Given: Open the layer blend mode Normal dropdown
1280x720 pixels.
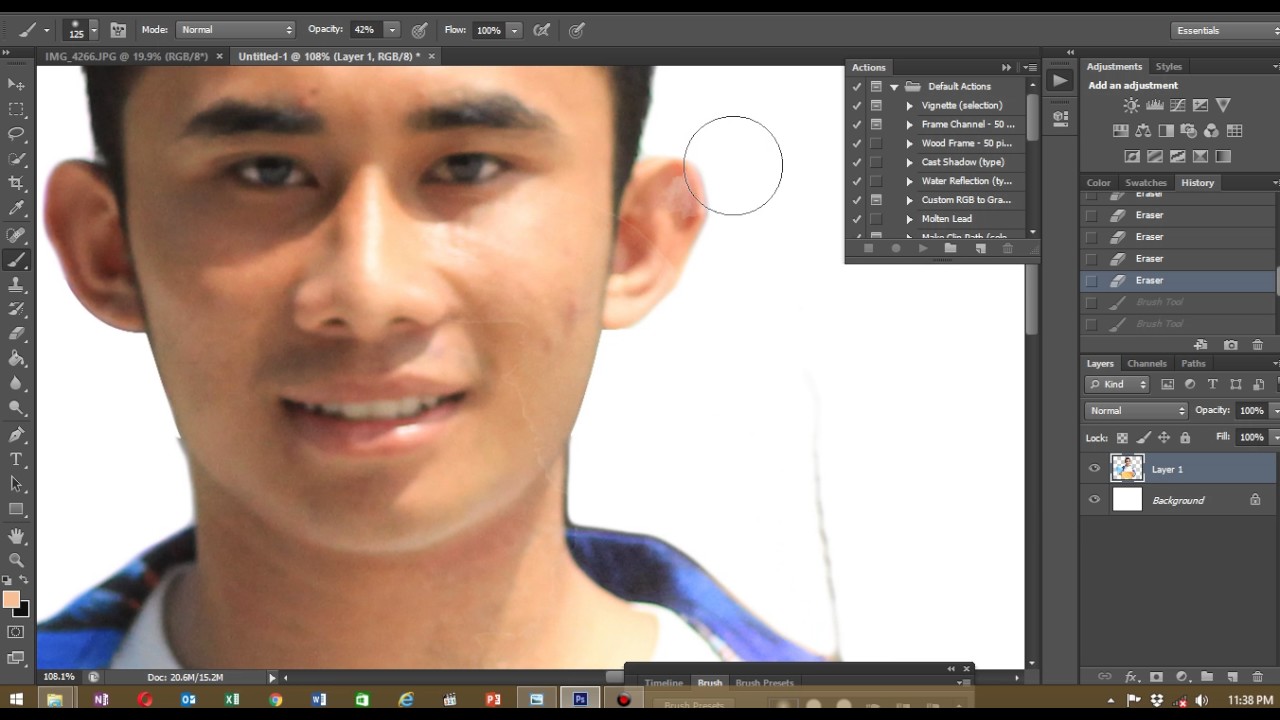Looking at the screenshot, I should click(1136, 411).
